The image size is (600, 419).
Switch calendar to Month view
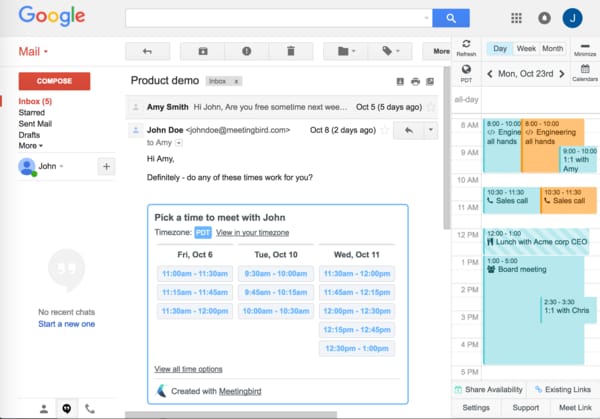pyautogui.click(x=553, y=49)
